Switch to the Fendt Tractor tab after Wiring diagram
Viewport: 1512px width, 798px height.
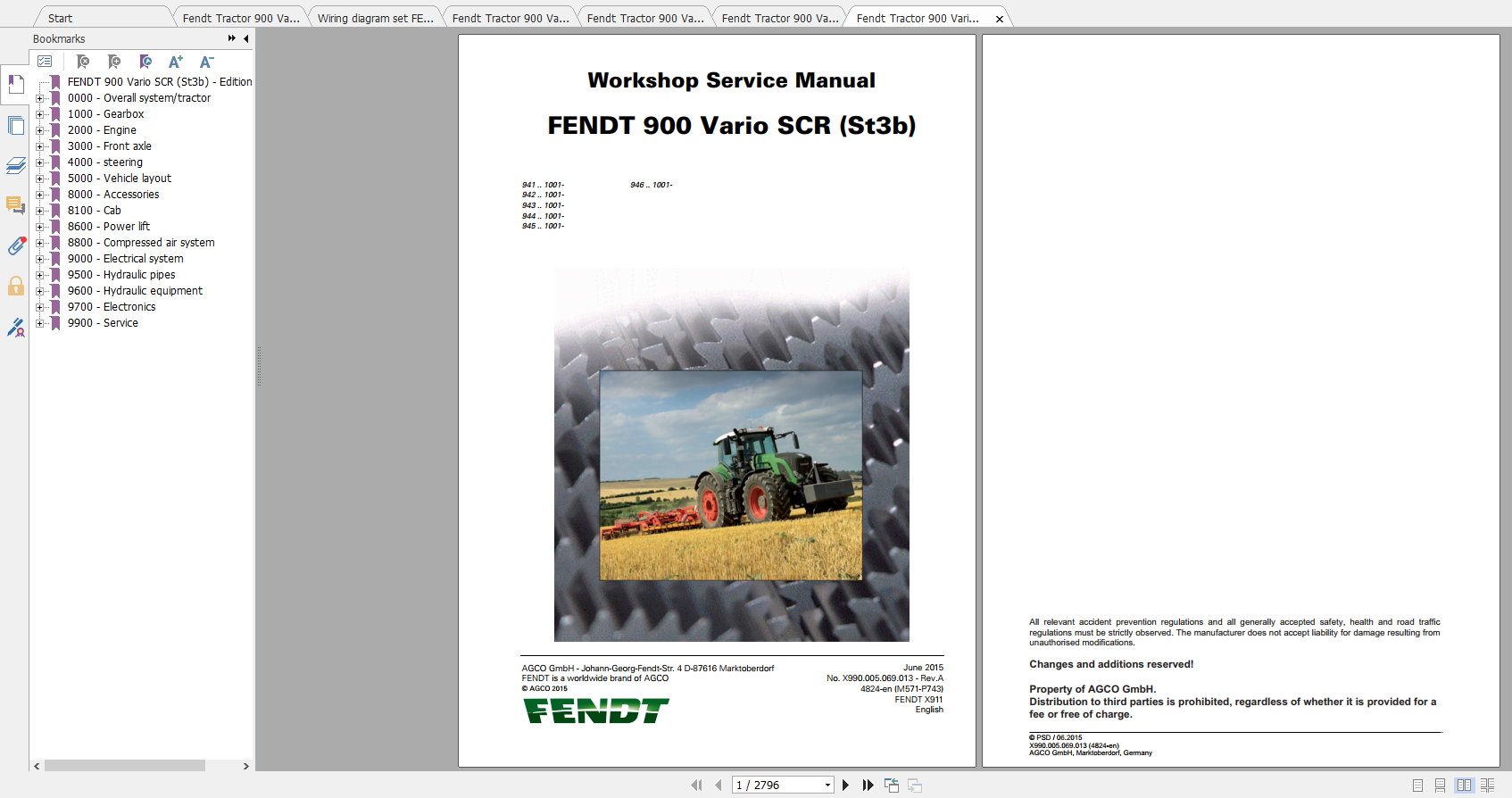[x=510, y=18]
